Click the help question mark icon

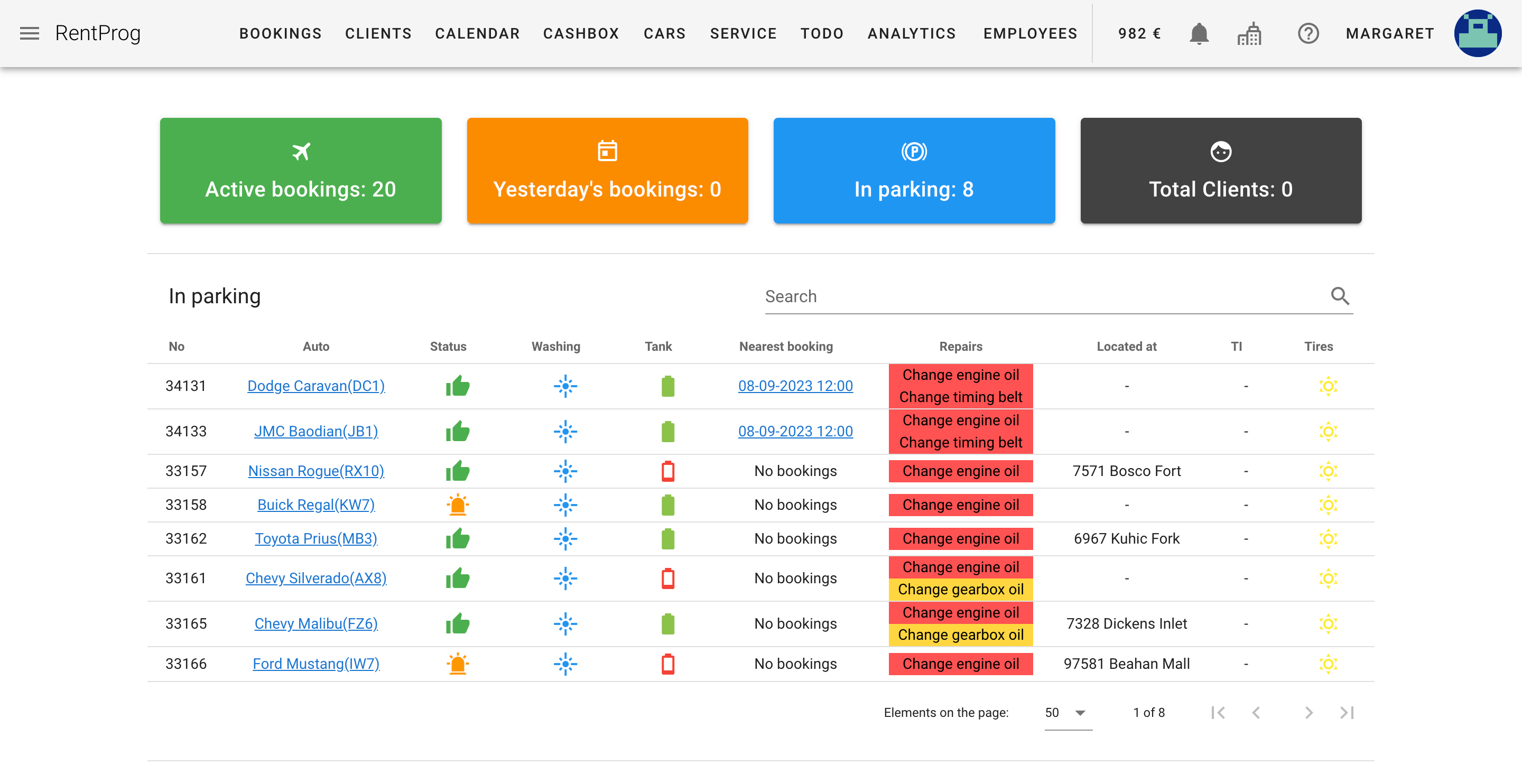pos(1308,34)
